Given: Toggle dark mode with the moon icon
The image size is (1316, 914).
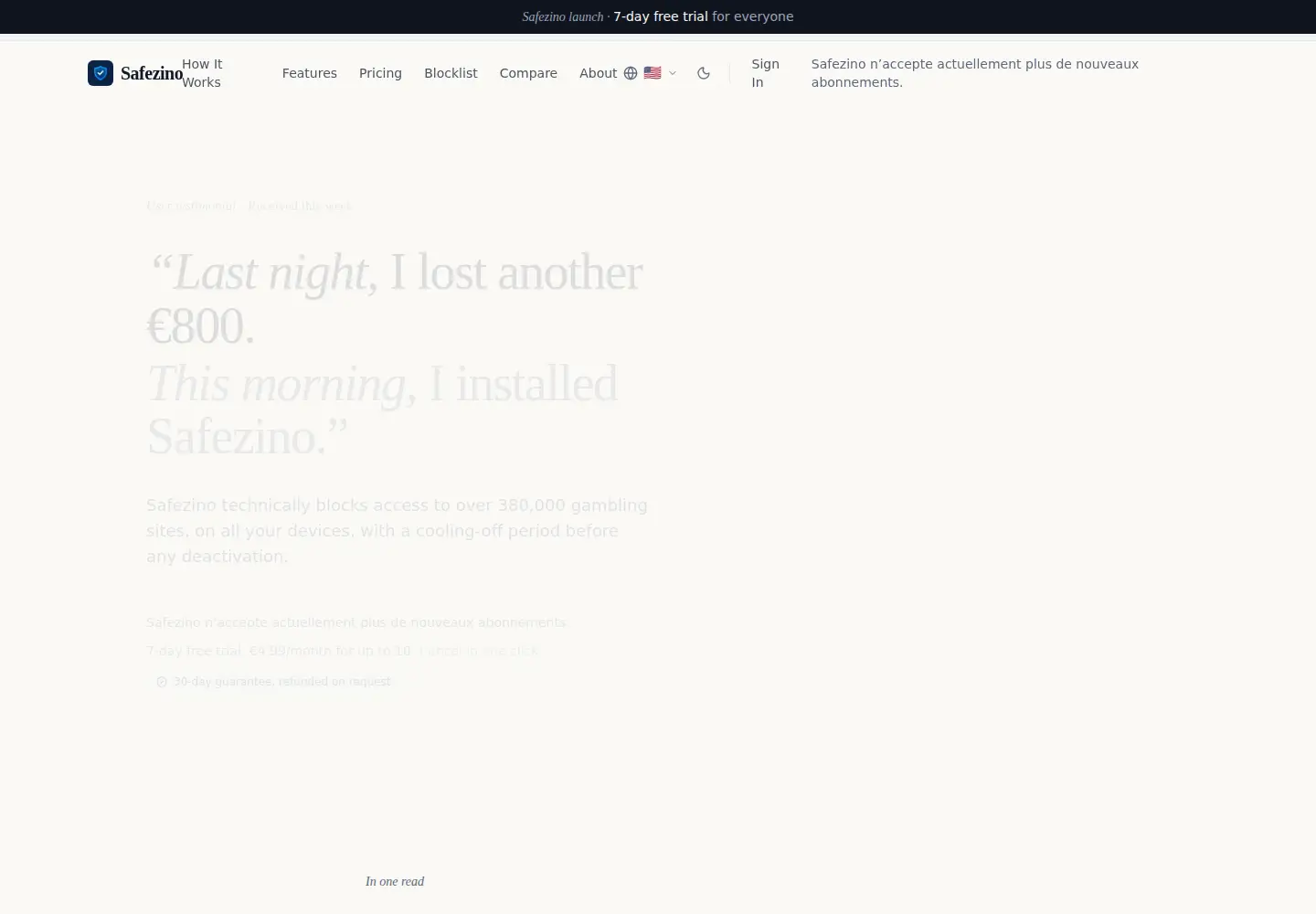Looking at the screenshot, I should 704,73.
